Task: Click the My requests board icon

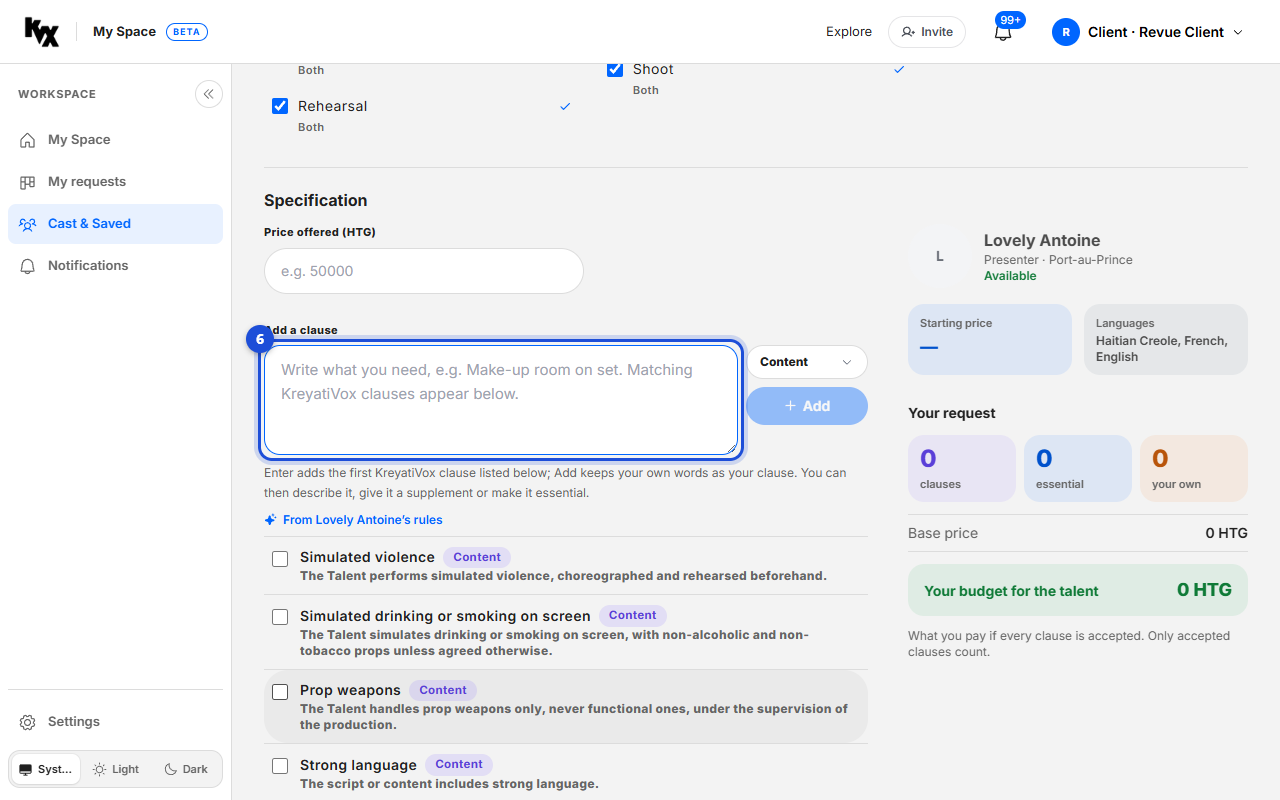Action: click(28, 182)
